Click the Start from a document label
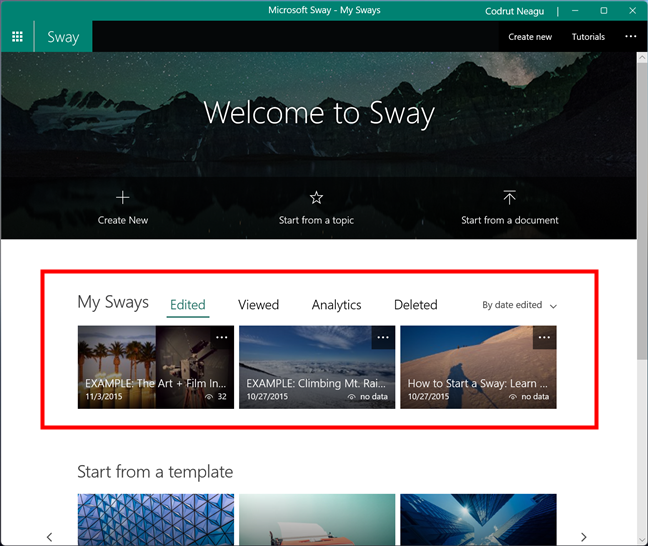Screen dimensions: 648x546 click(x=510, y=220)
